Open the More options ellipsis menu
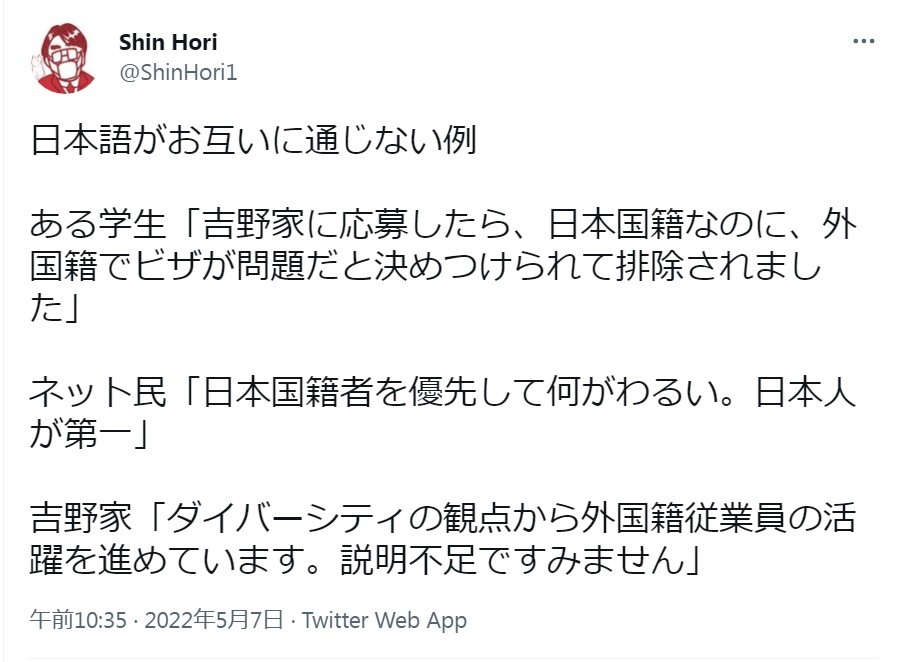Viewport: 897px width, 662px height. tap(863, 42)
